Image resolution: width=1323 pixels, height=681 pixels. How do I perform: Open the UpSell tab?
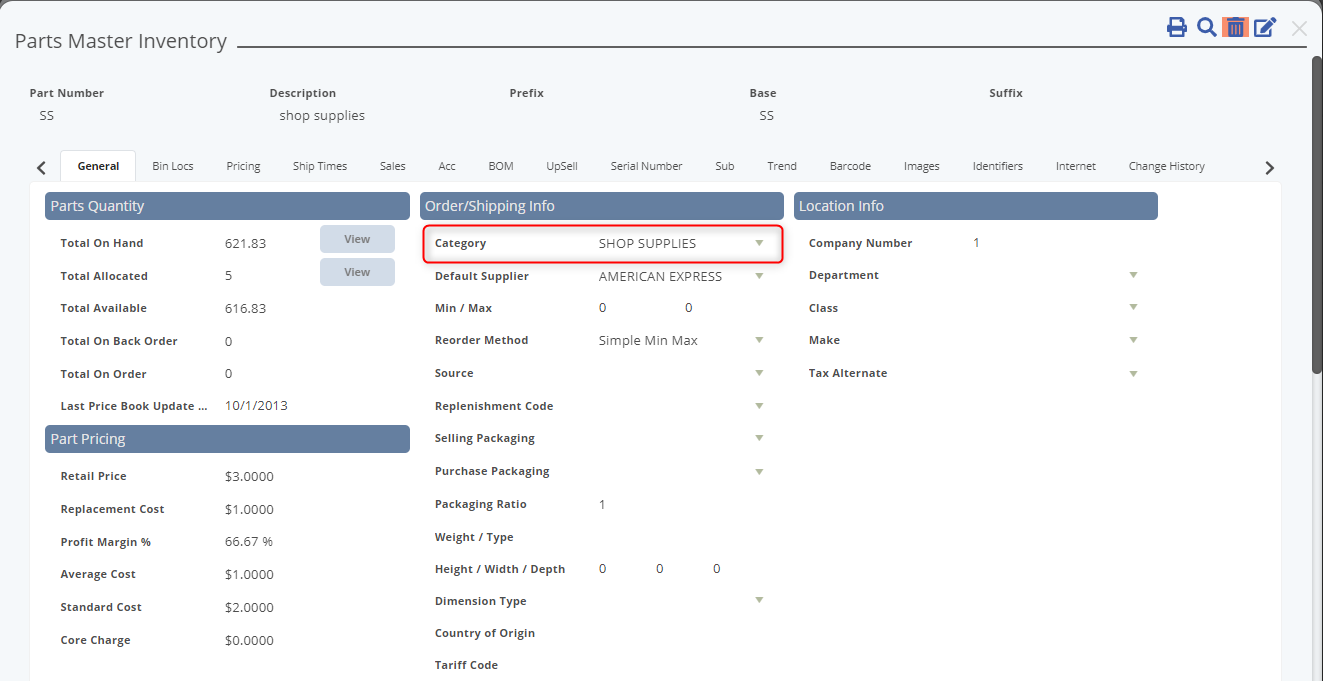562,166
